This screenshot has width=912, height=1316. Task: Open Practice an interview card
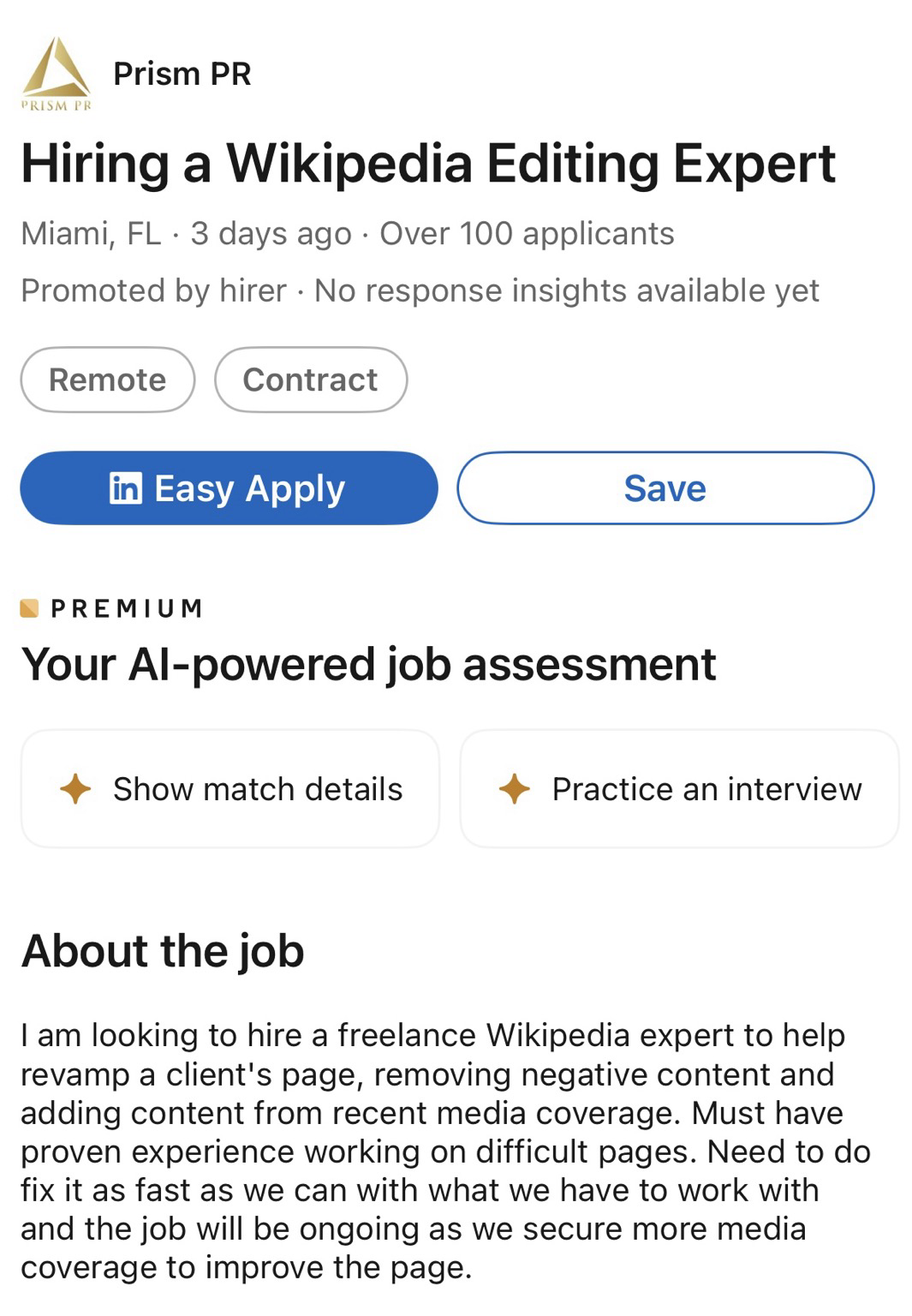click(679, 788)
